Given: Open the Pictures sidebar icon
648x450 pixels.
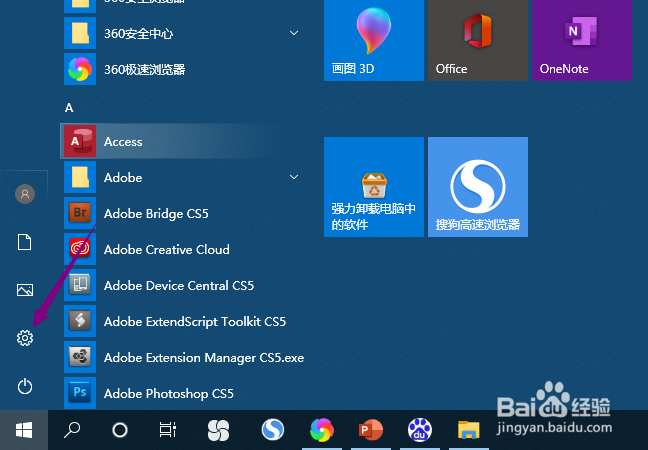Looking at the screenshot, I should click(25, 290).
